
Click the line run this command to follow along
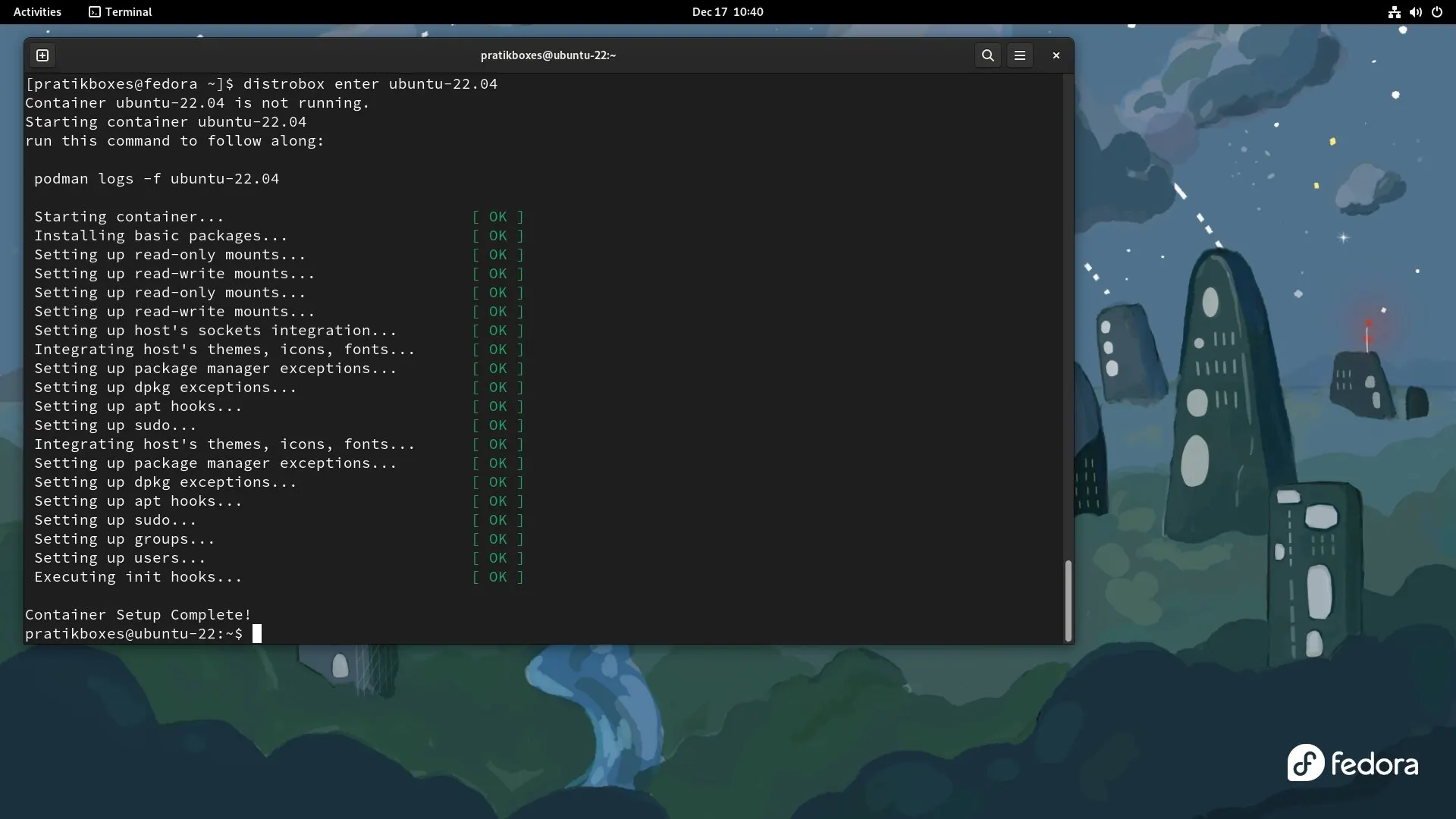pos(174,141)
